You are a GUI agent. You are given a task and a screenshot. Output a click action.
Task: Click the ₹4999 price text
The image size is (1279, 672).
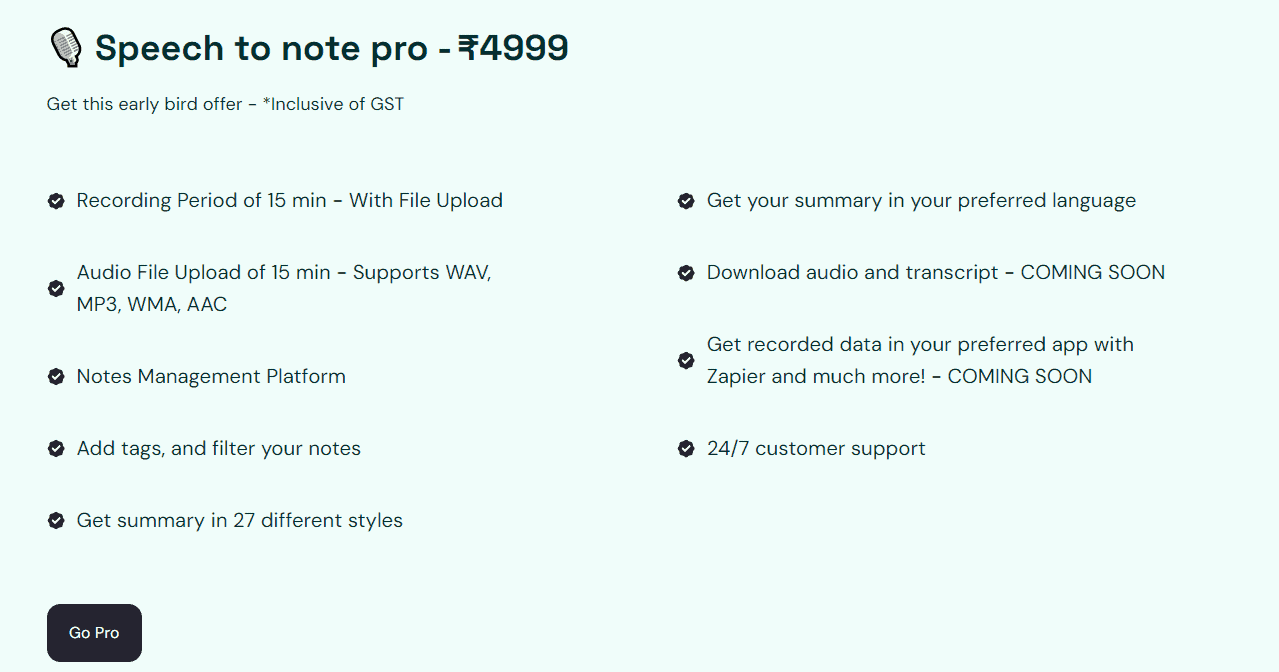click(512, 47)
